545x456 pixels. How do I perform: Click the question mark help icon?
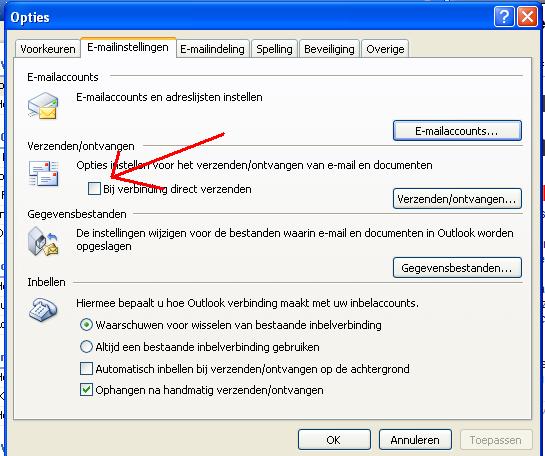[504, 16]
